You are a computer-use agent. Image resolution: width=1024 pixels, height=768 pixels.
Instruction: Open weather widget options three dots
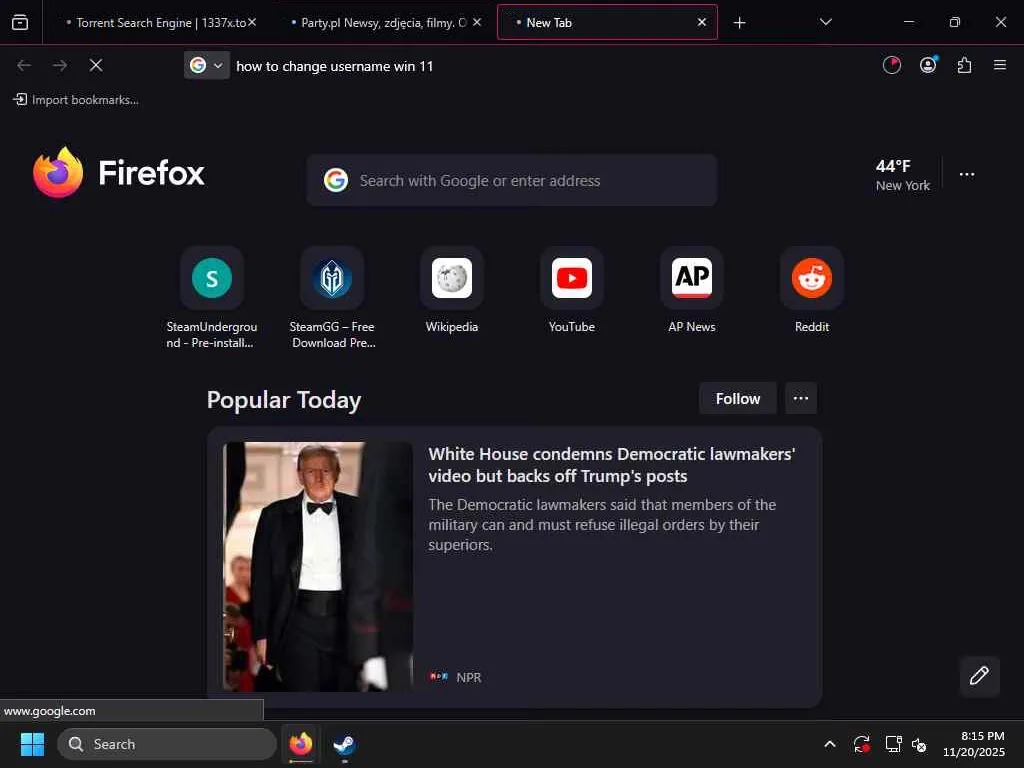point(967,174)
